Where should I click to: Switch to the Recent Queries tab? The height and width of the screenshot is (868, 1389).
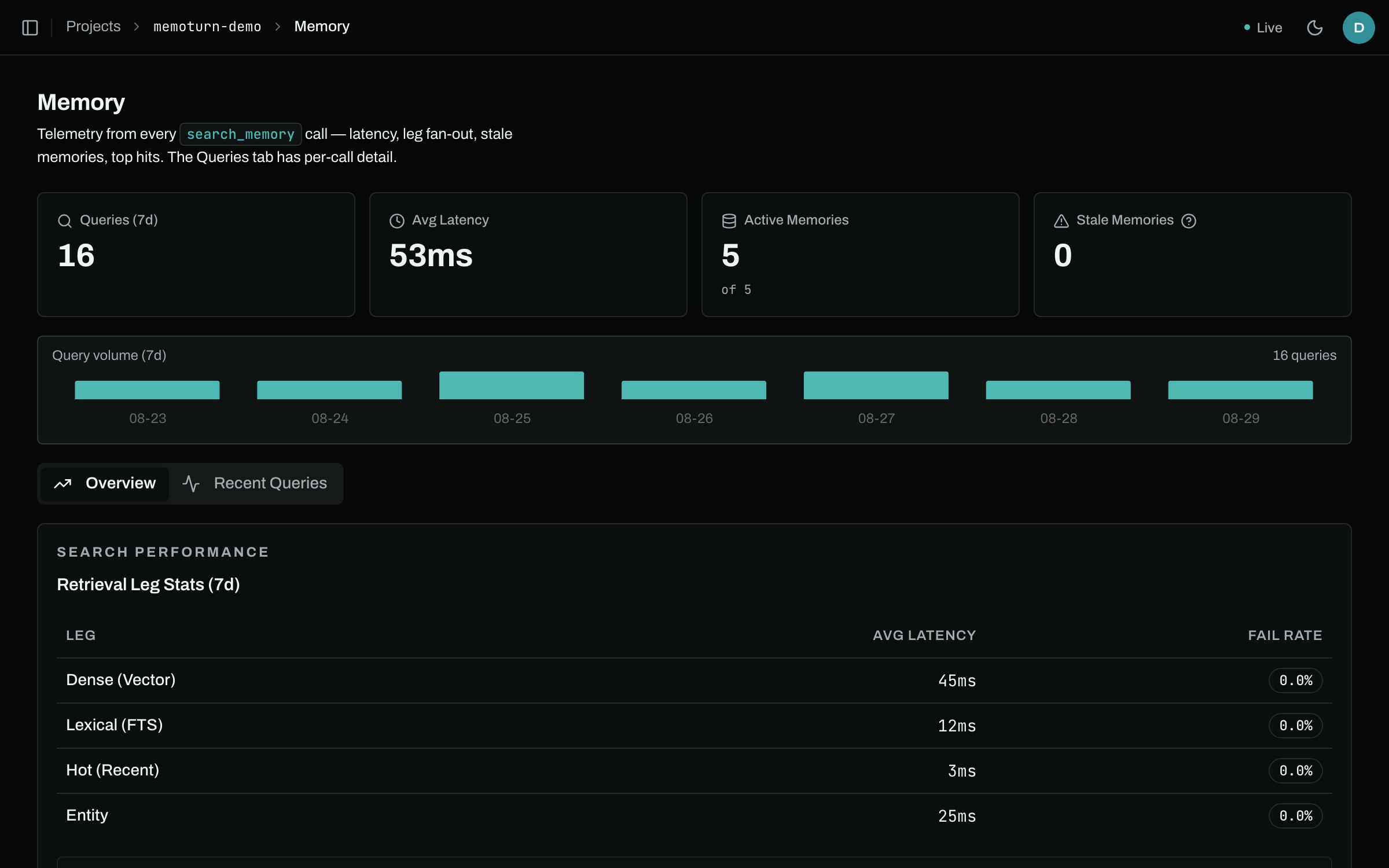(x=255, y=483)
